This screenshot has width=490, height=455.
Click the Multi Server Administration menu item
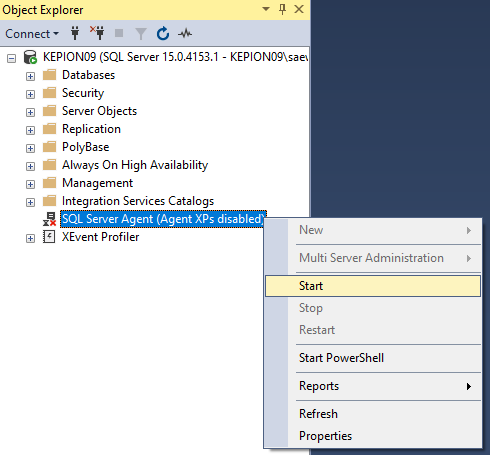click(373, 258)
